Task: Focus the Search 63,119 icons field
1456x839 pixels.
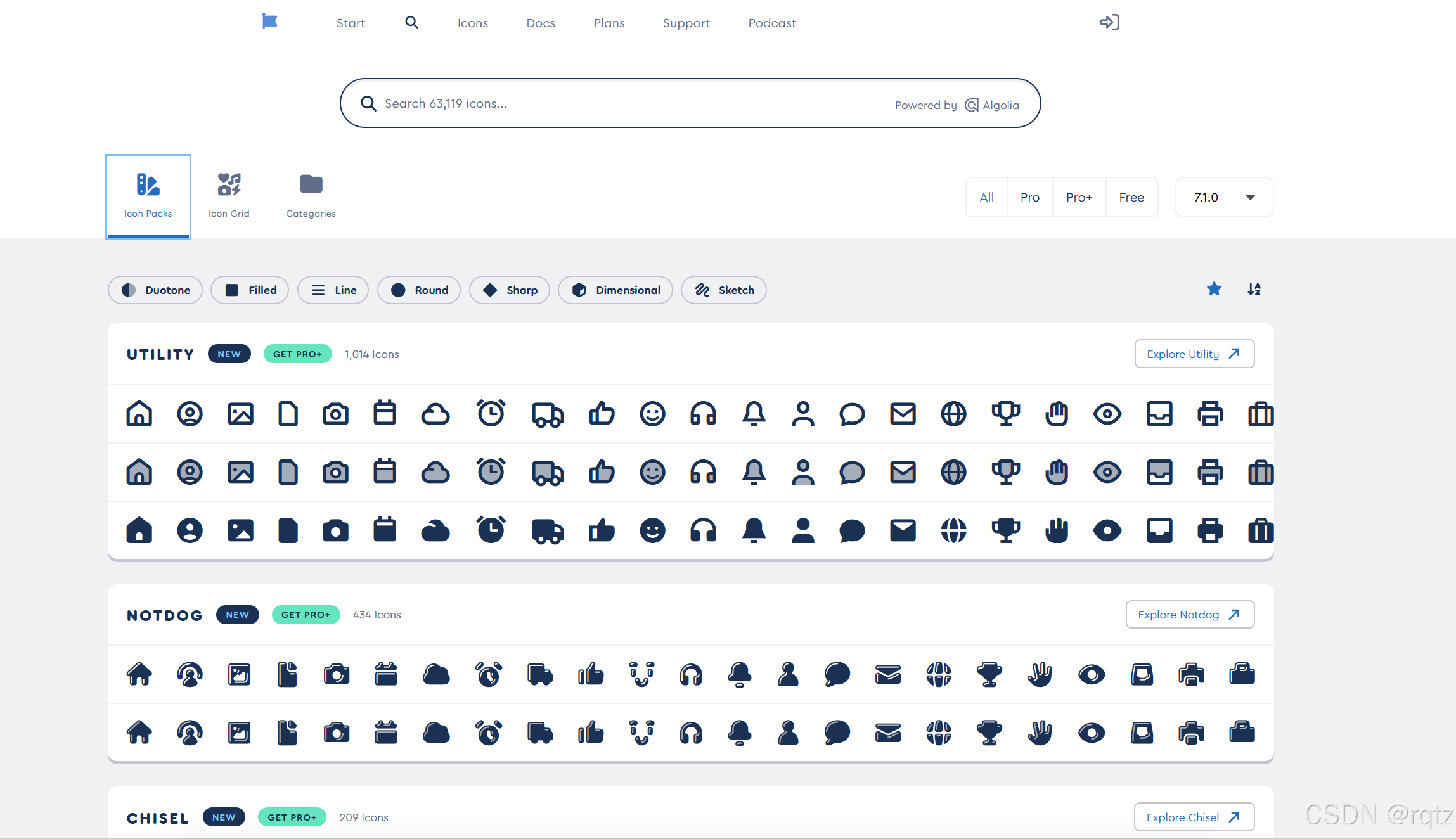Action: [x=634, y=103]
